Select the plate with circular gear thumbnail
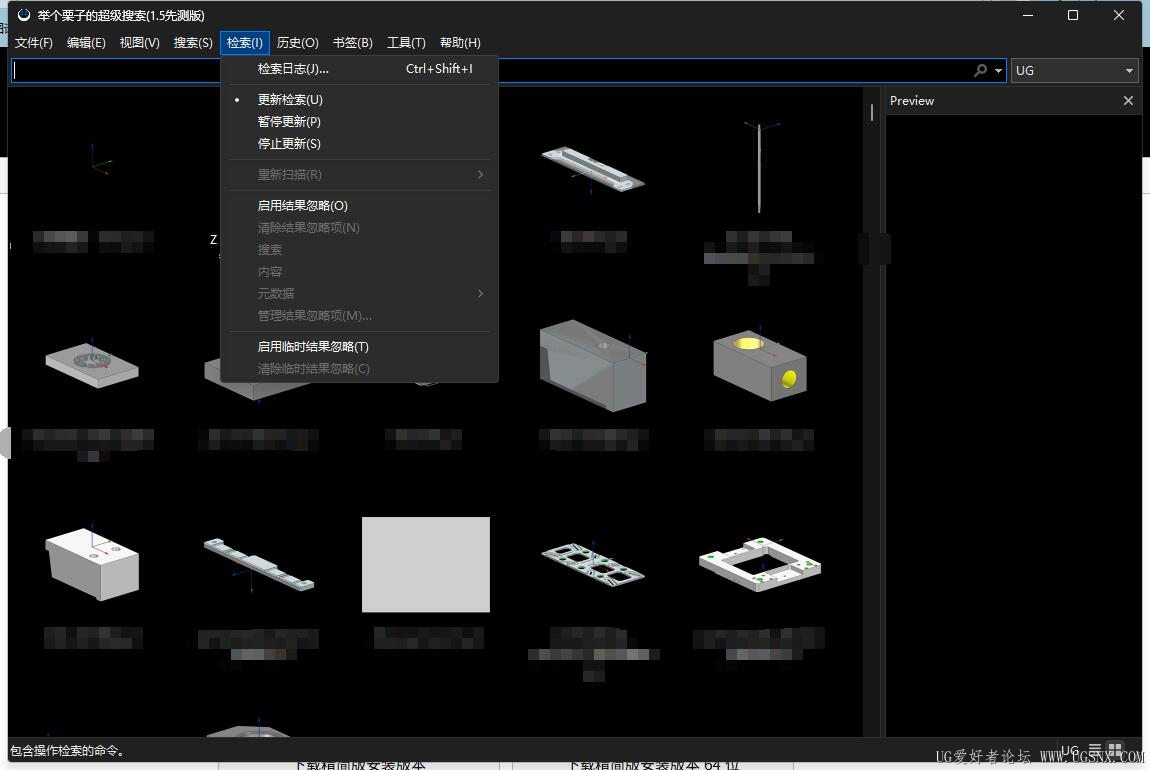The width and height of the screenshot is (1150, 770). click(x=92, y=364)
